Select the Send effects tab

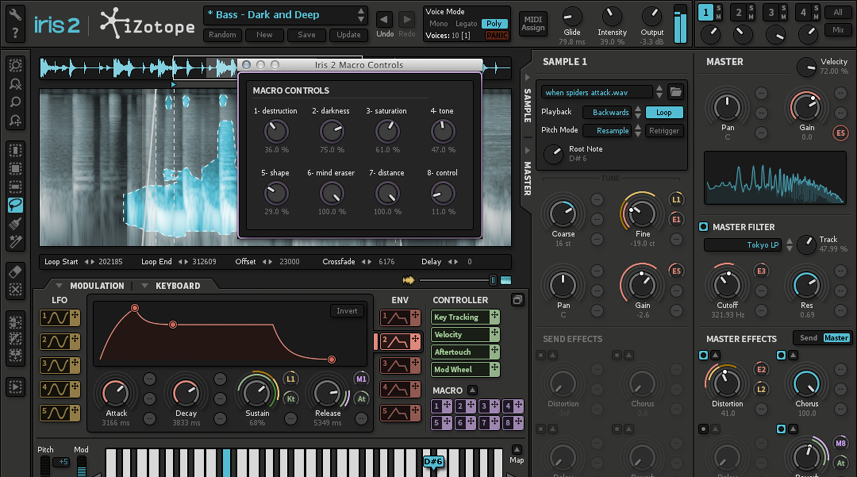tap(808, 338)
